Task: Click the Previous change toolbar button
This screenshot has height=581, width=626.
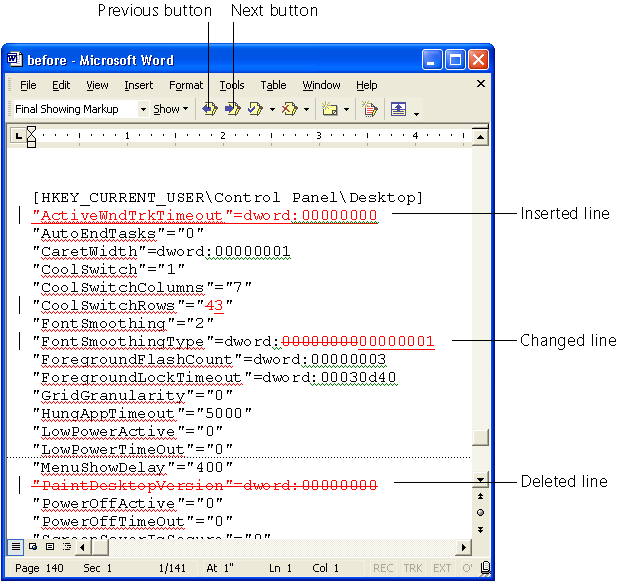Action: pyautogui.click(x=210, y=109)
